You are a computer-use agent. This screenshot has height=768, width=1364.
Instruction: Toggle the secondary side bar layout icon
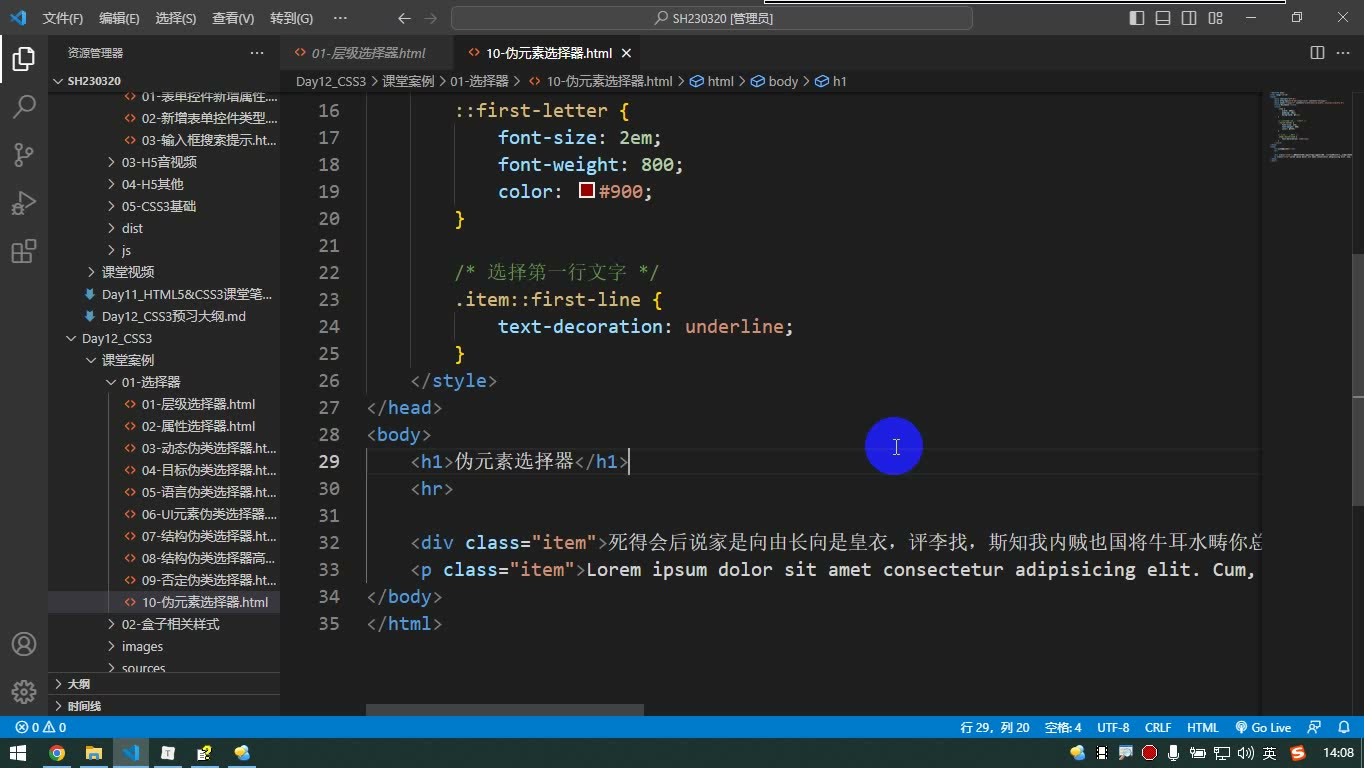[x=1189, y=18]
